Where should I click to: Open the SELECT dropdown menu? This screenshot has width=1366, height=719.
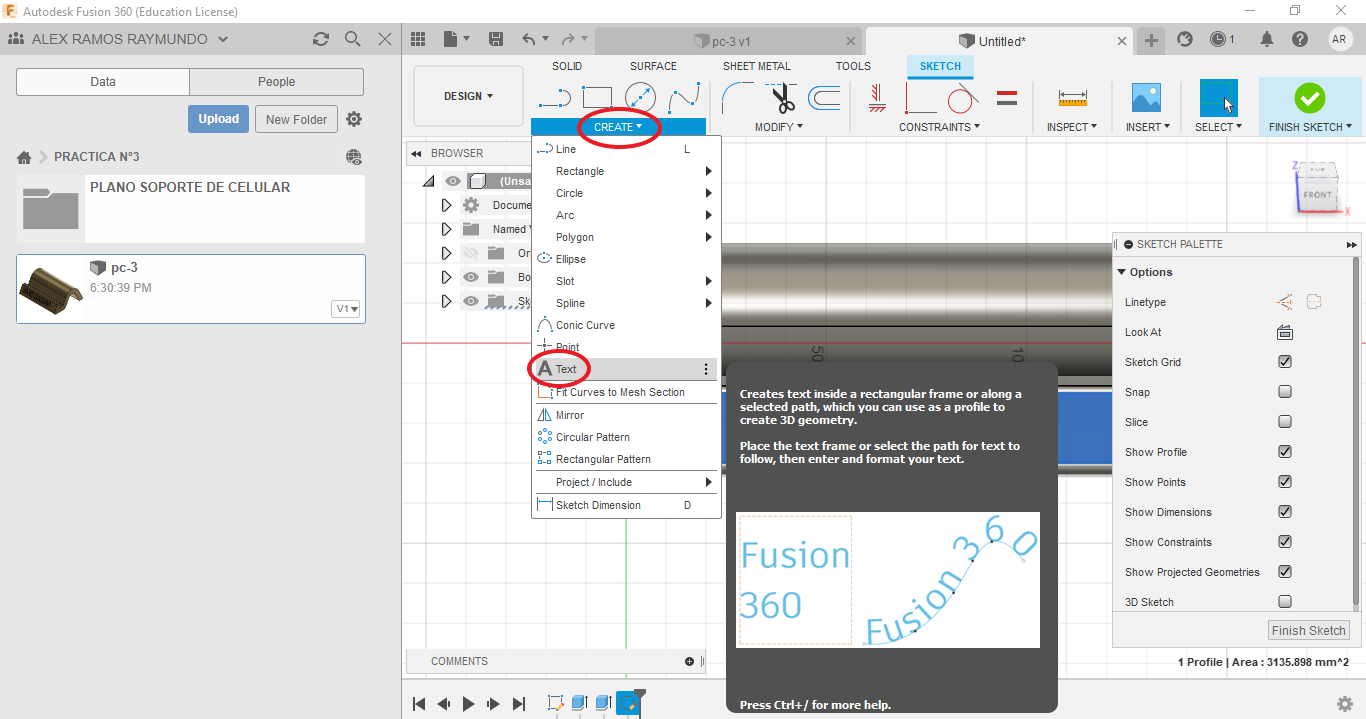[x=1218, y=127]
